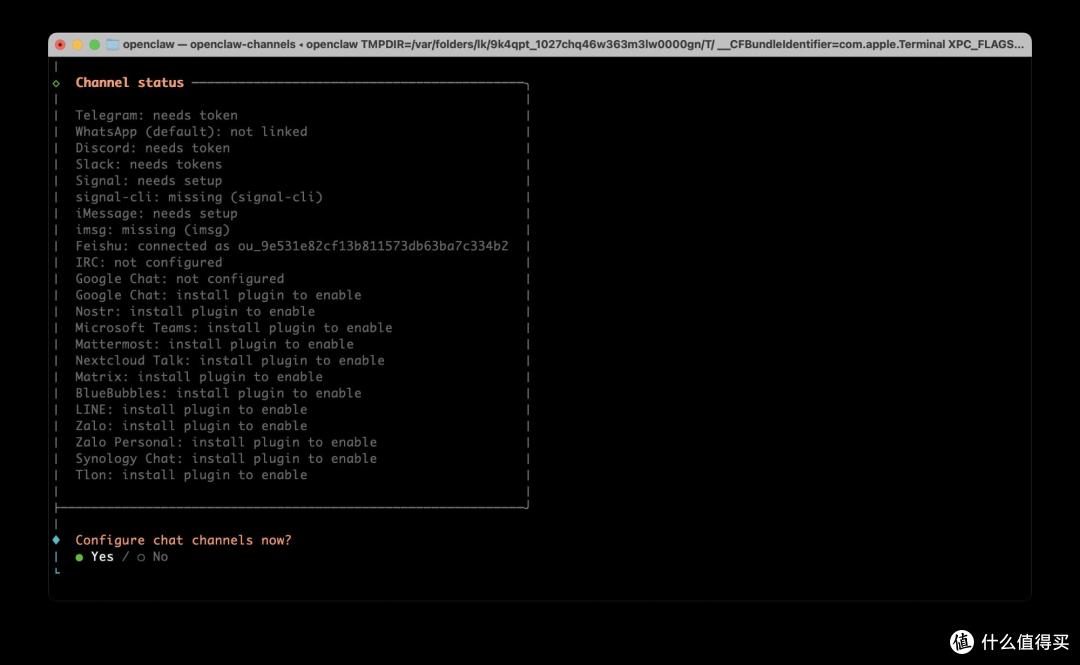Click 'Nextcloud Talk: install plugin to enable'
1080x665 pixels.
[230, 360]
